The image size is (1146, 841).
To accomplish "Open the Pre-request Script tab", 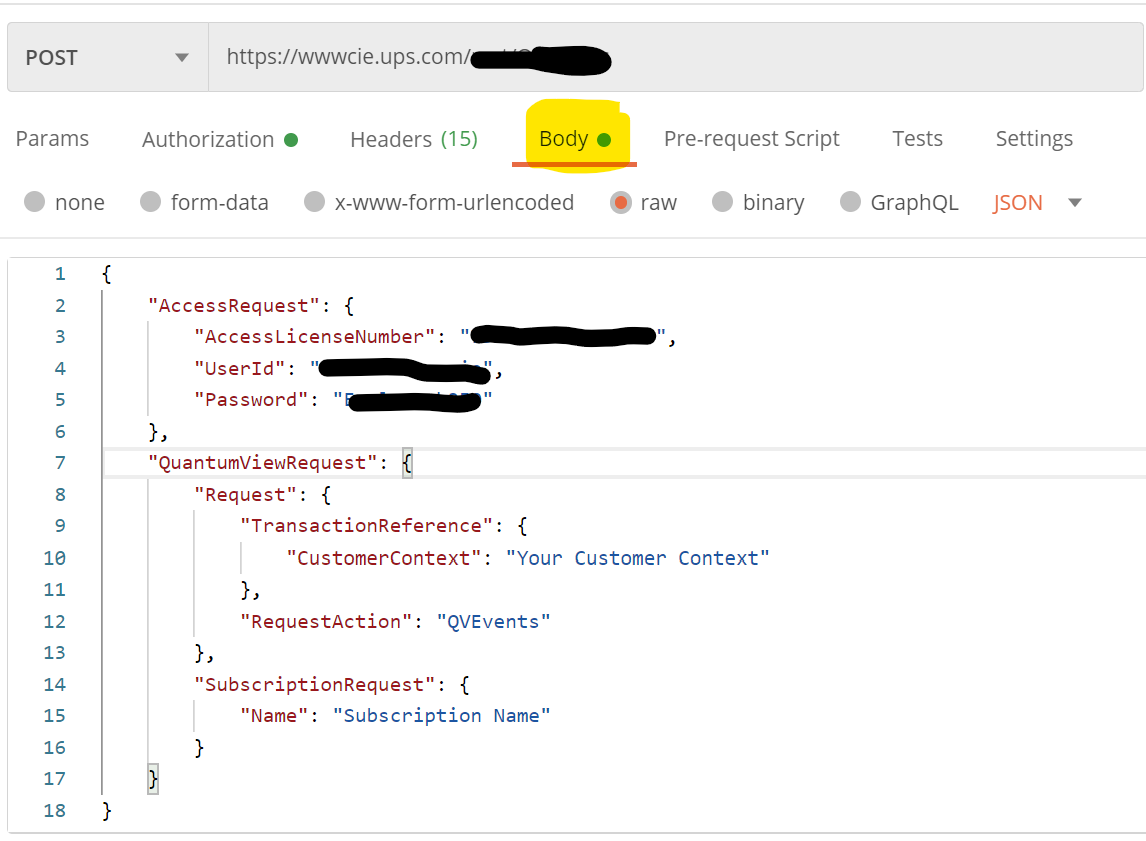I will click(751, 139).
